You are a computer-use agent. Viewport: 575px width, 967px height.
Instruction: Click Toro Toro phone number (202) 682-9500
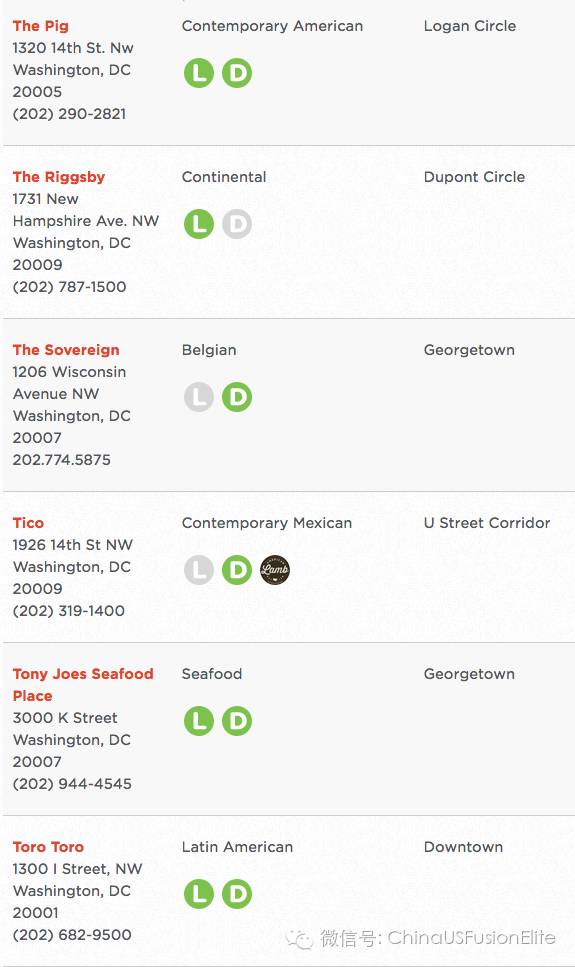coord(72,934)
